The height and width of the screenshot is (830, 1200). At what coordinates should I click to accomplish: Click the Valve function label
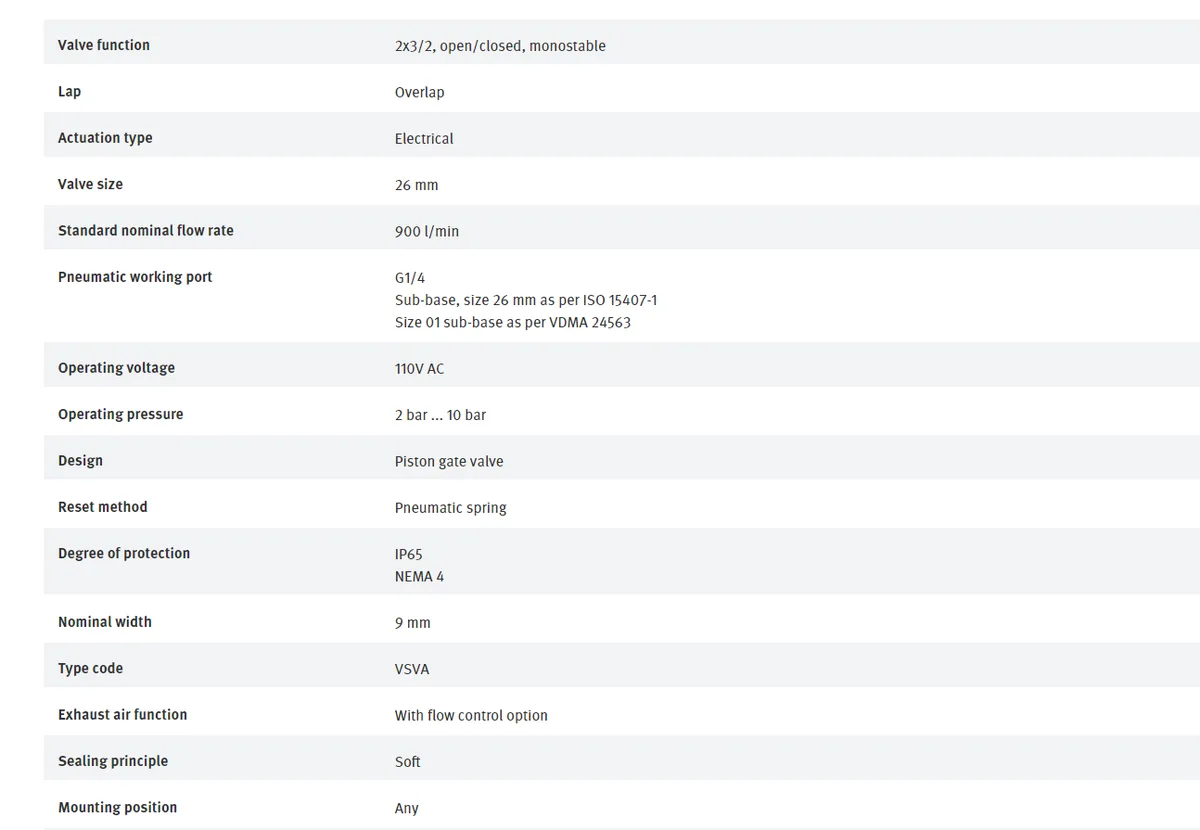tap(104, 45)
